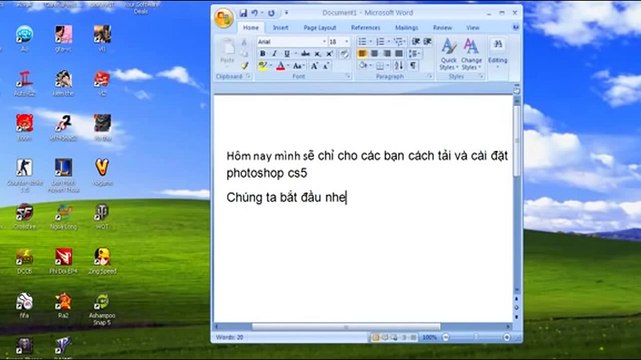The height and width of the screenshot is (360, 641).
Task: Toggle Superscript formatting
Action: tap(329, 54)
